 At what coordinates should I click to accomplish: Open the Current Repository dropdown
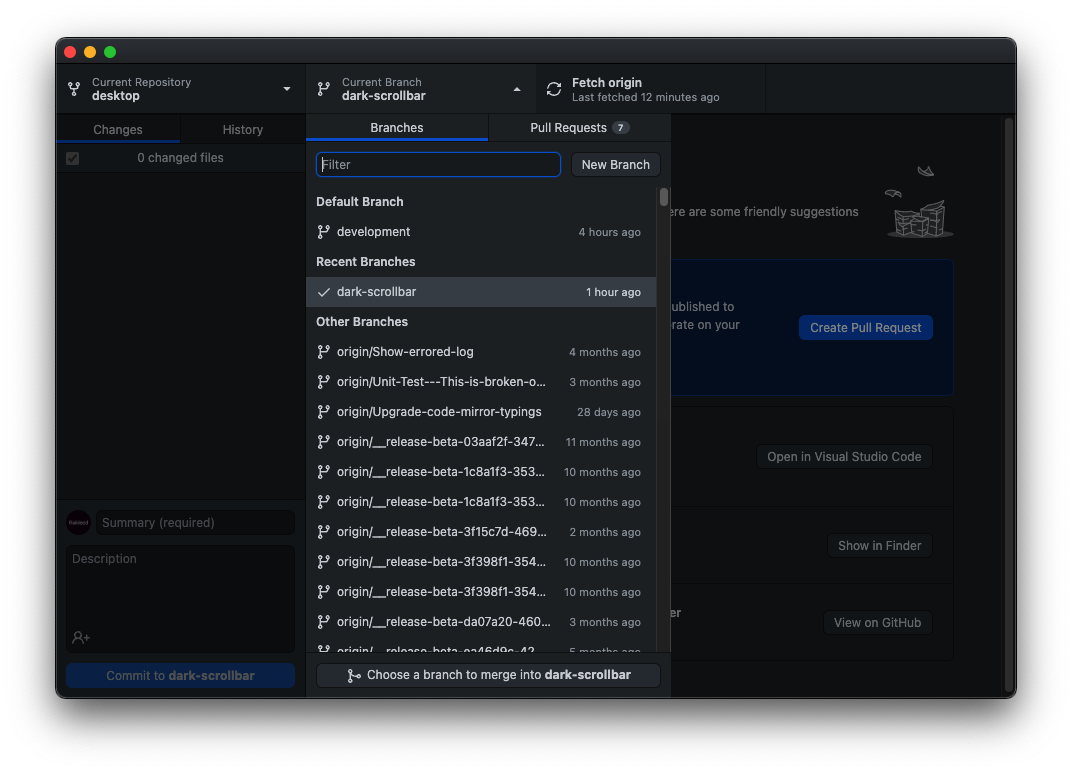pyautogui.click(x=180, y=89)
